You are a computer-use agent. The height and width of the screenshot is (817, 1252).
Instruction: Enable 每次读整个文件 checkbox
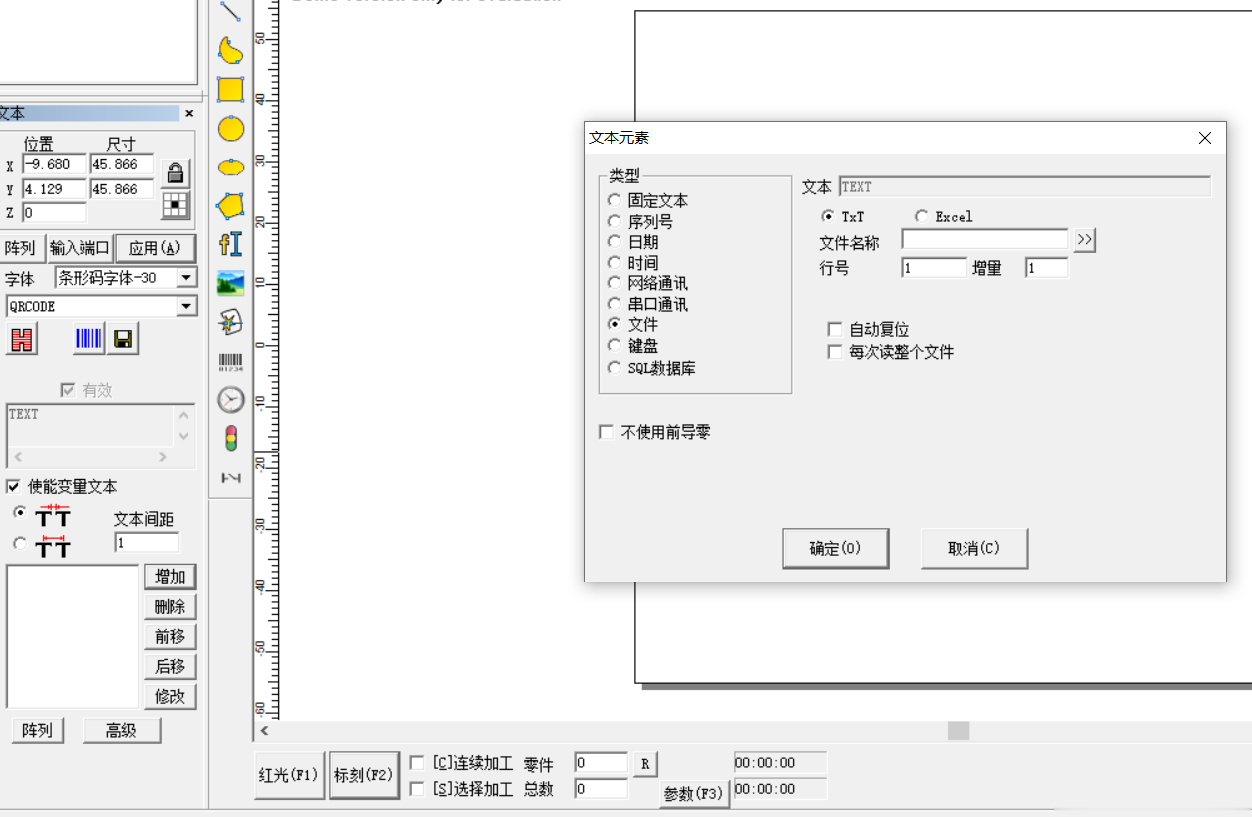[834, 352]
